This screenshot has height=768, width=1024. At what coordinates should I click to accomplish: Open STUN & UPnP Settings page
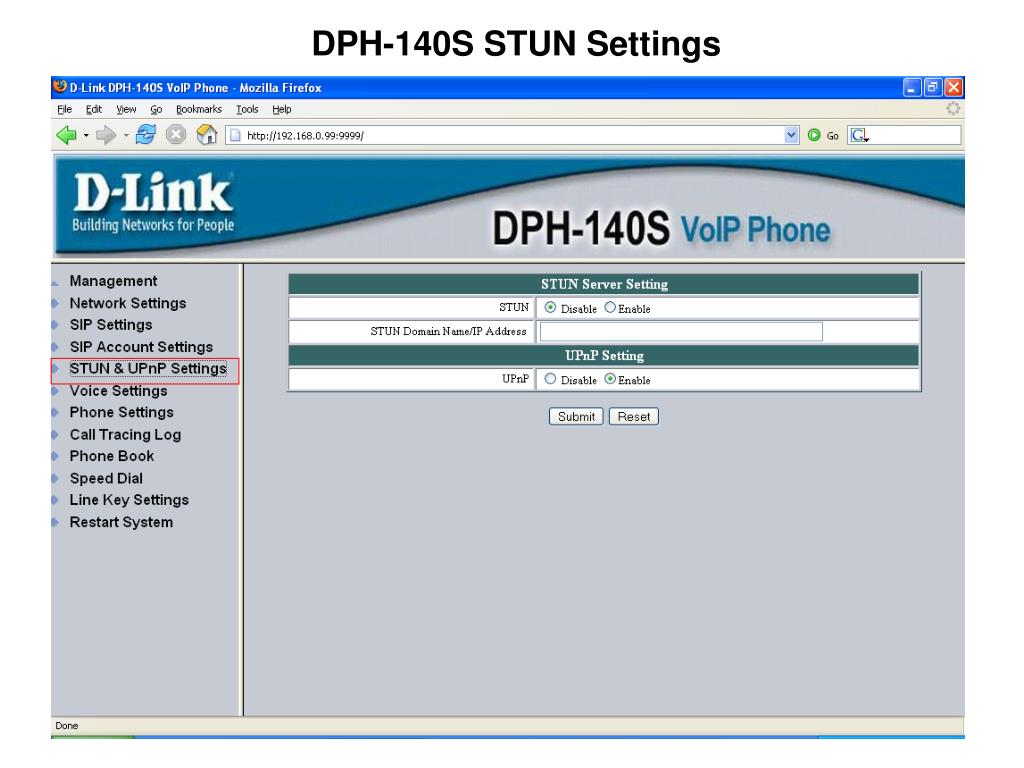pos(148,368)
